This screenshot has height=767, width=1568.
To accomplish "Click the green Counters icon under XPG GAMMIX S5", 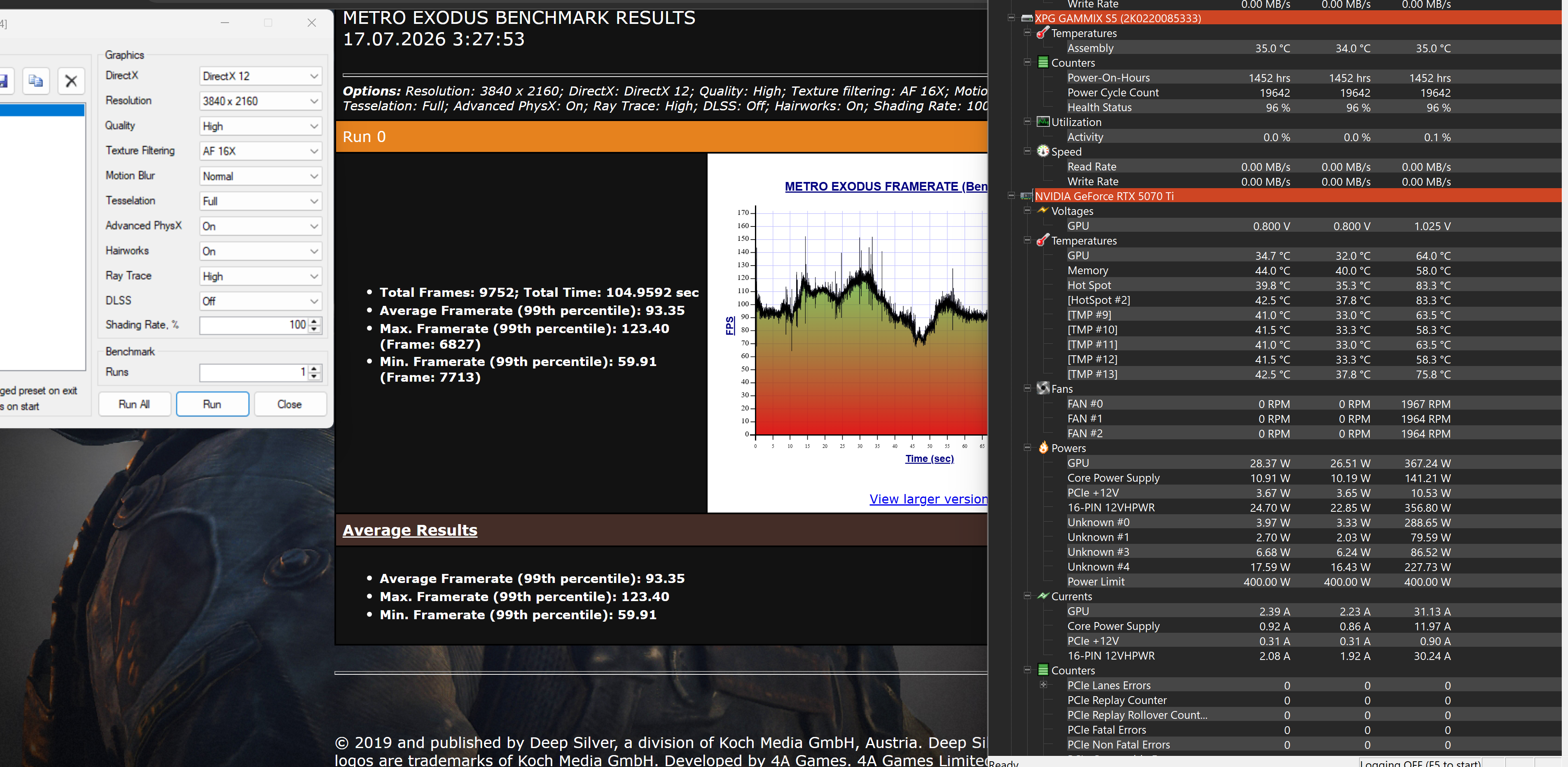I will click(1043, 63).
